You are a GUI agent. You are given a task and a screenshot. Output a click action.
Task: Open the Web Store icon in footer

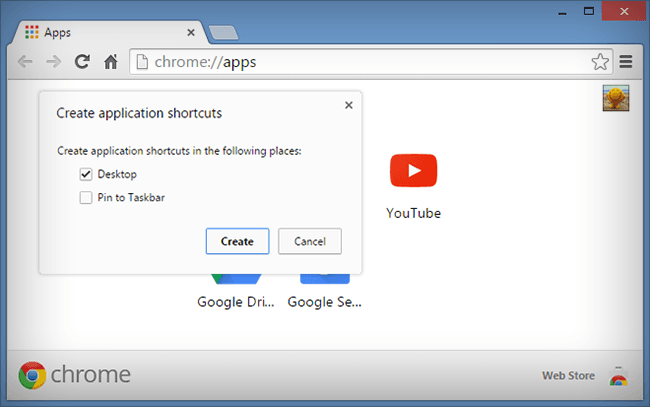coord(618,376)
